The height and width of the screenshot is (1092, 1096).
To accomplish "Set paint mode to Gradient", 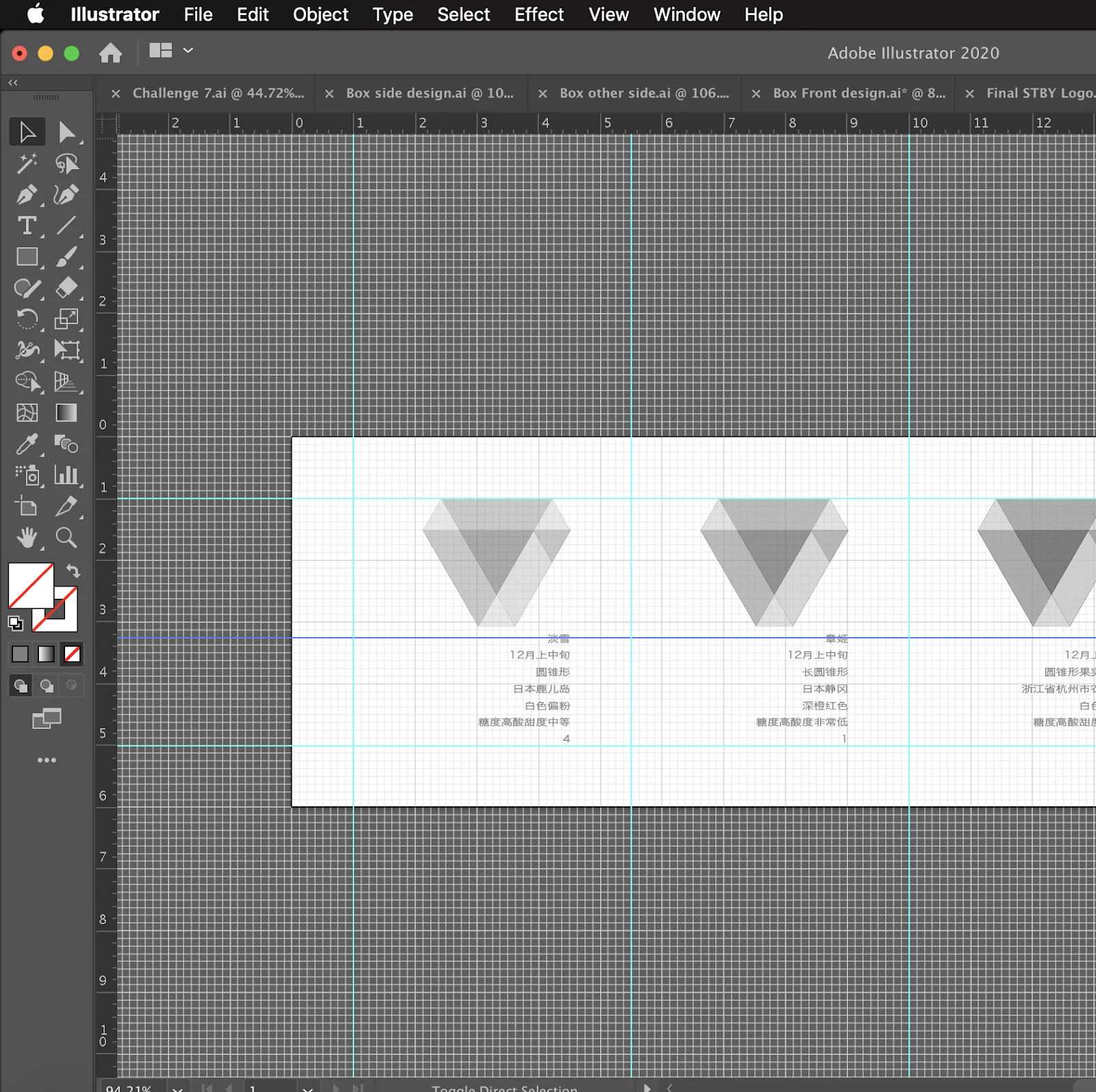I will click(46, 654).
